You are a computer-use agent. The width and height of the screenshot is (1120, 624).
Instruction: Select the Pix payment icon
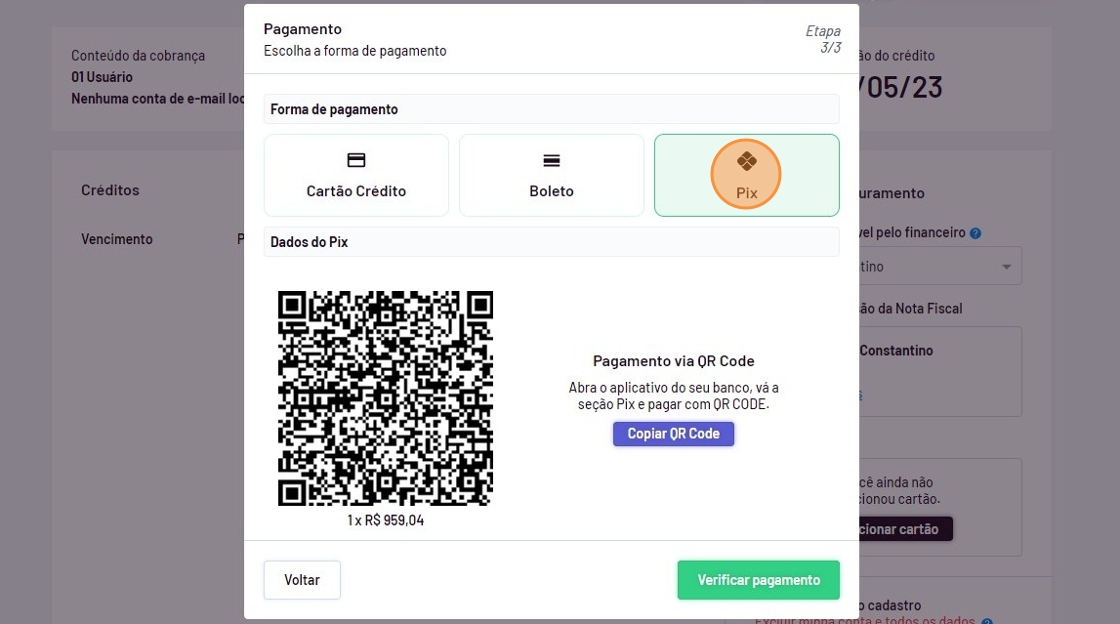(x=746, y=162)
